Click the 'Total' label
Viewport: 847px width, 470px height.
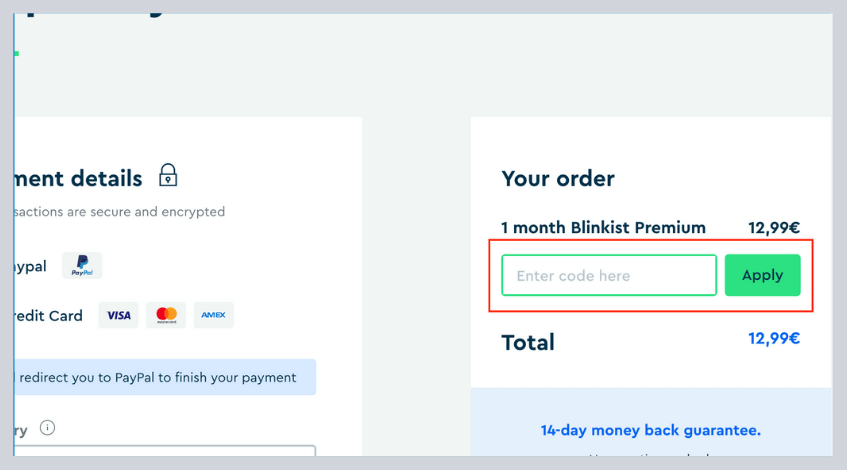pos(528,342)
